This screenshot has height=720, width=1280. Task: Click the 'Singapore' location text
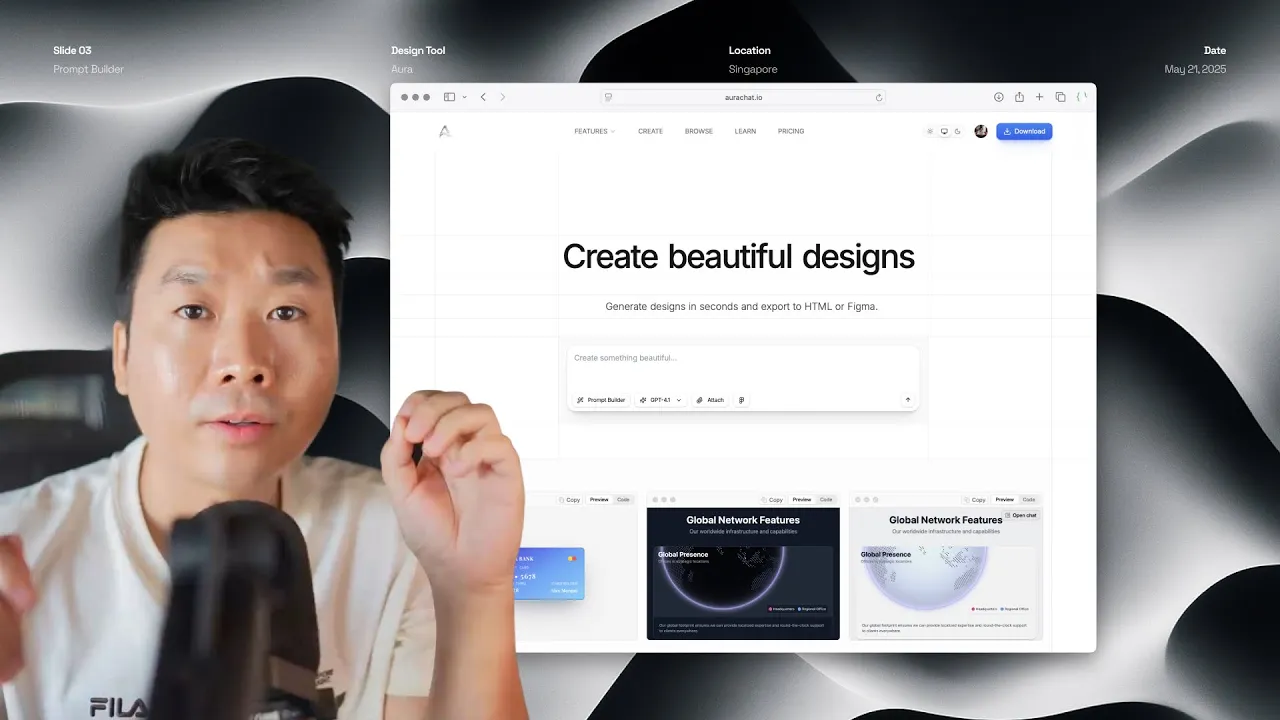(753, 69)
